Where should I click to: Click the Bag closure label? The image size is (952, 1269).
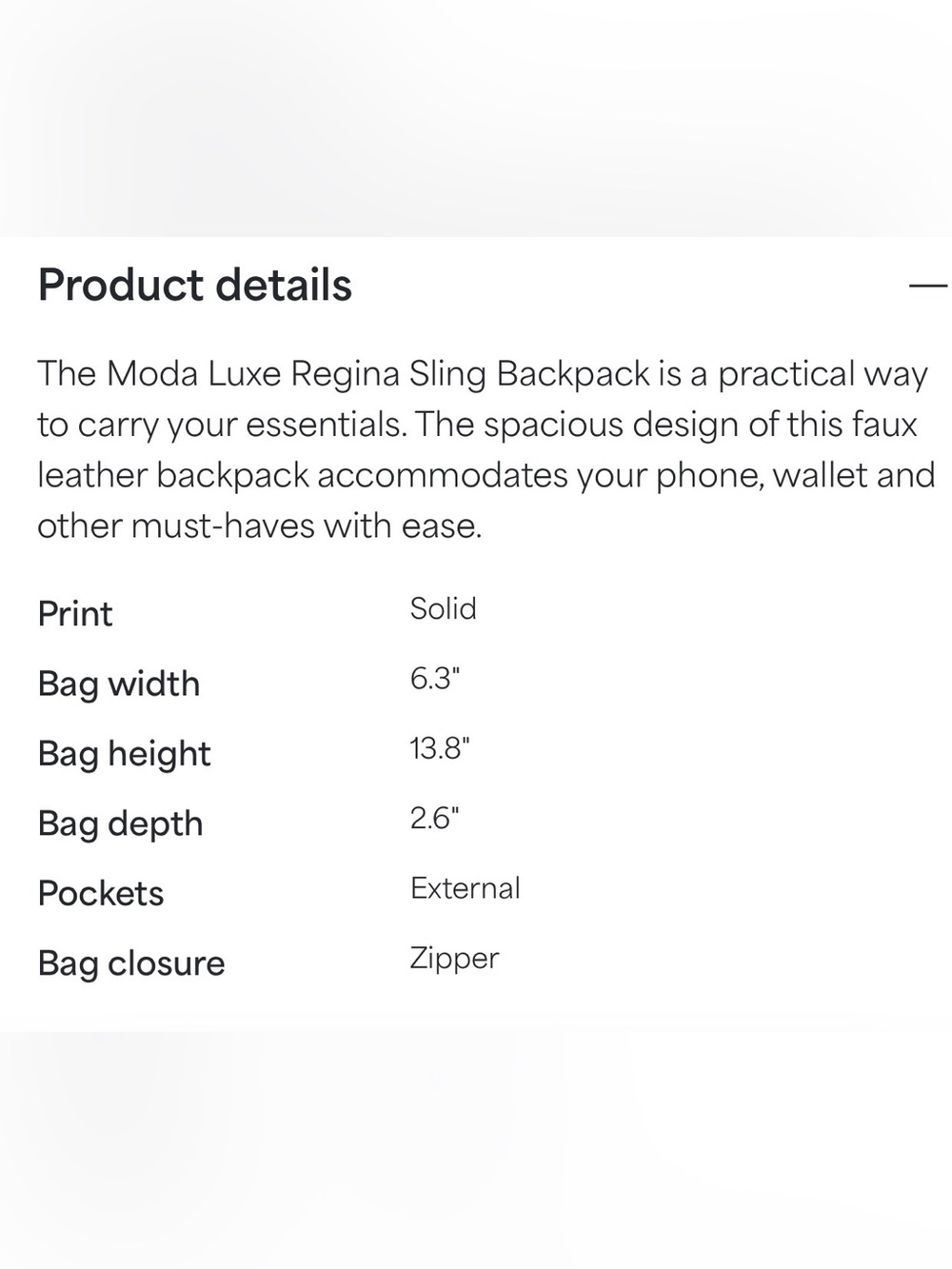pos(131,963)
